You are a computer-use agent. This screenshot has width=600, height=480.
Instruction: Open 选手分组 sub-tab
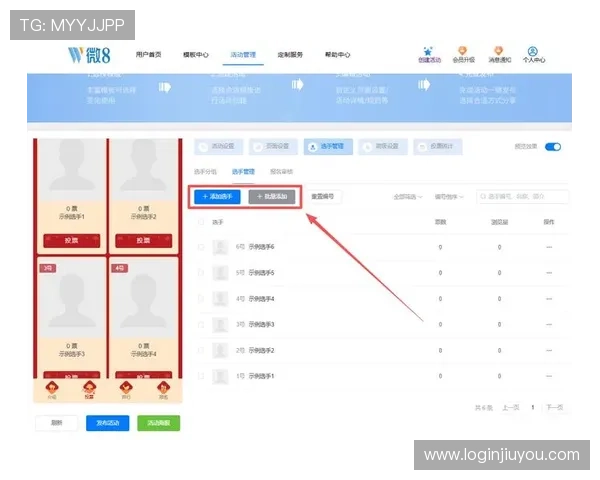pos(205,171)
